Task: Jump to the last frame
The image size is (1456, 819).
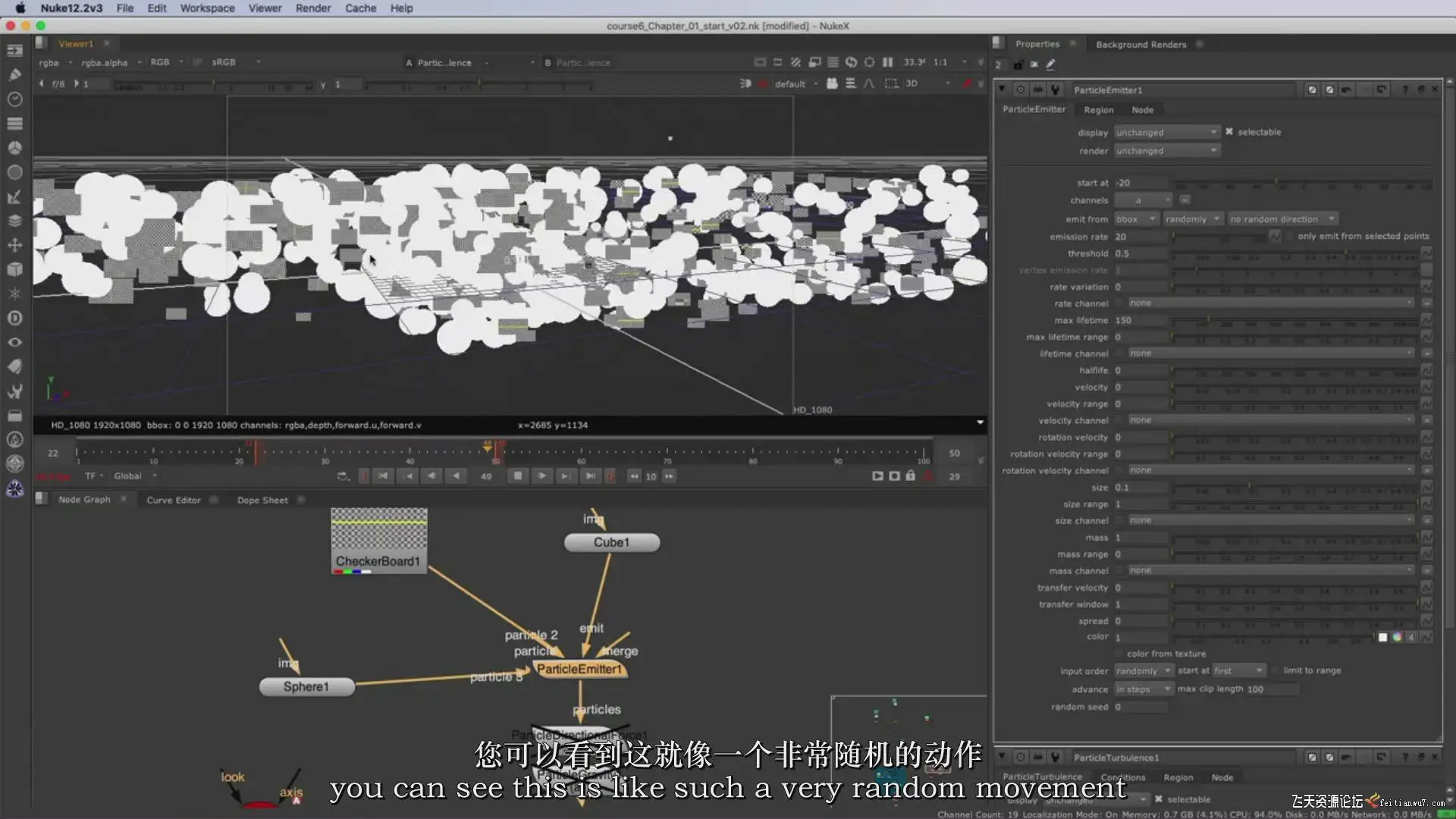Action: pyautogui.click(x=590, y=476)
